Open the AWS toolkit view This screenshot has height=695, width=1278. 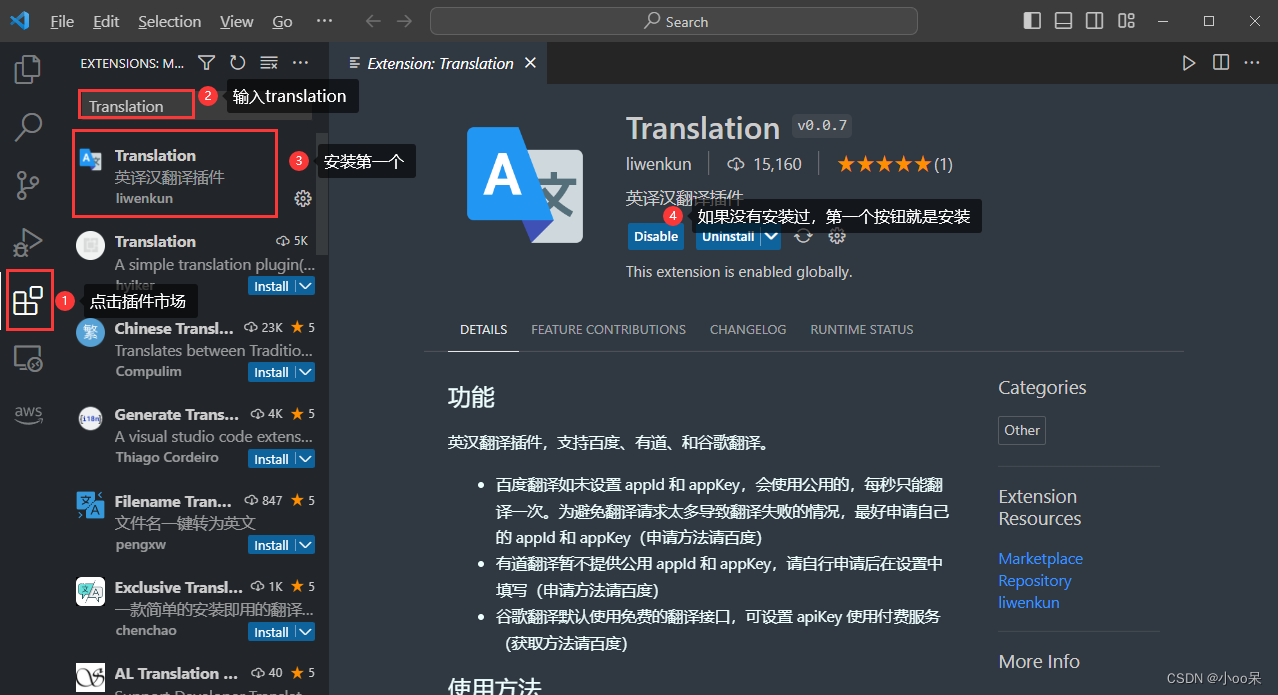point(28,414)
